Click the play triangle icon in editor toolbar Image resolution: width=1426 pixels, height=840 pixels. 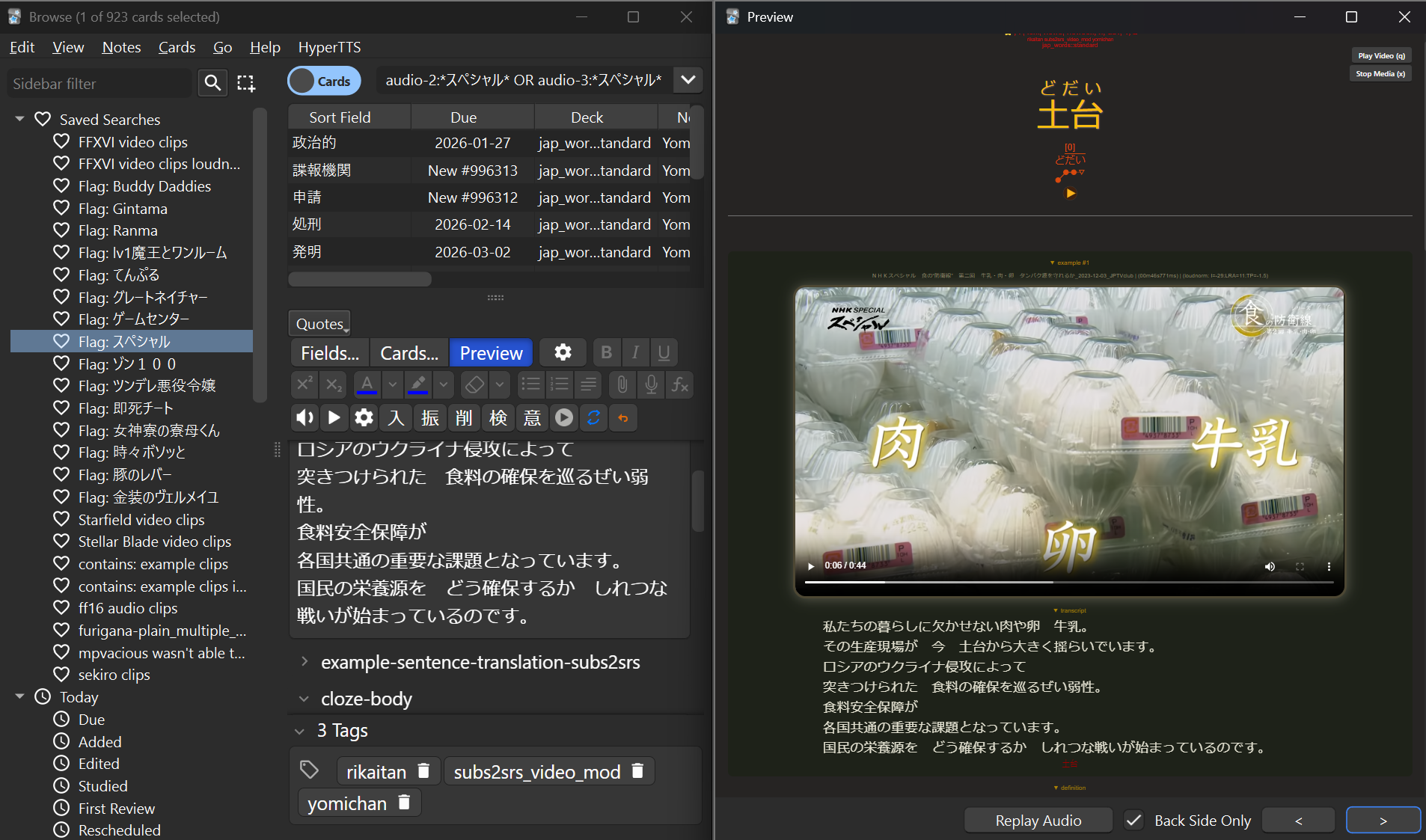(334, 417)
